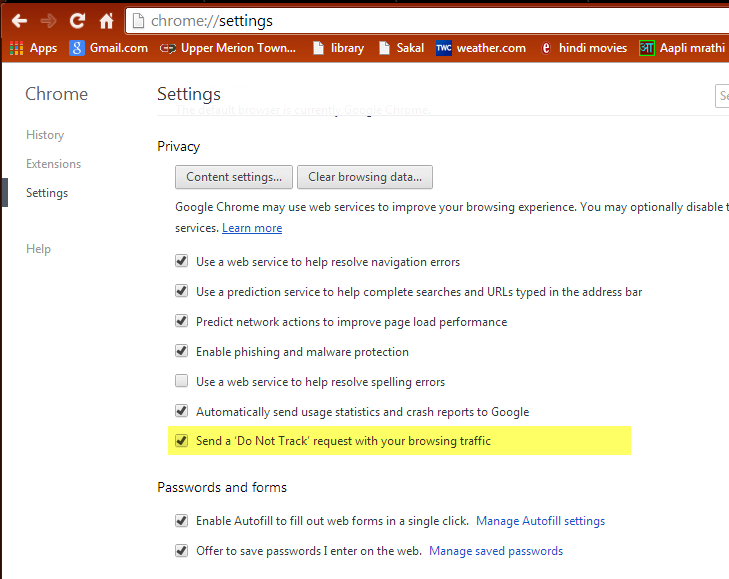The width and height of the screenshot is (729, 579).
Task: Open Extensions in the sidebar
Action: 53,164
